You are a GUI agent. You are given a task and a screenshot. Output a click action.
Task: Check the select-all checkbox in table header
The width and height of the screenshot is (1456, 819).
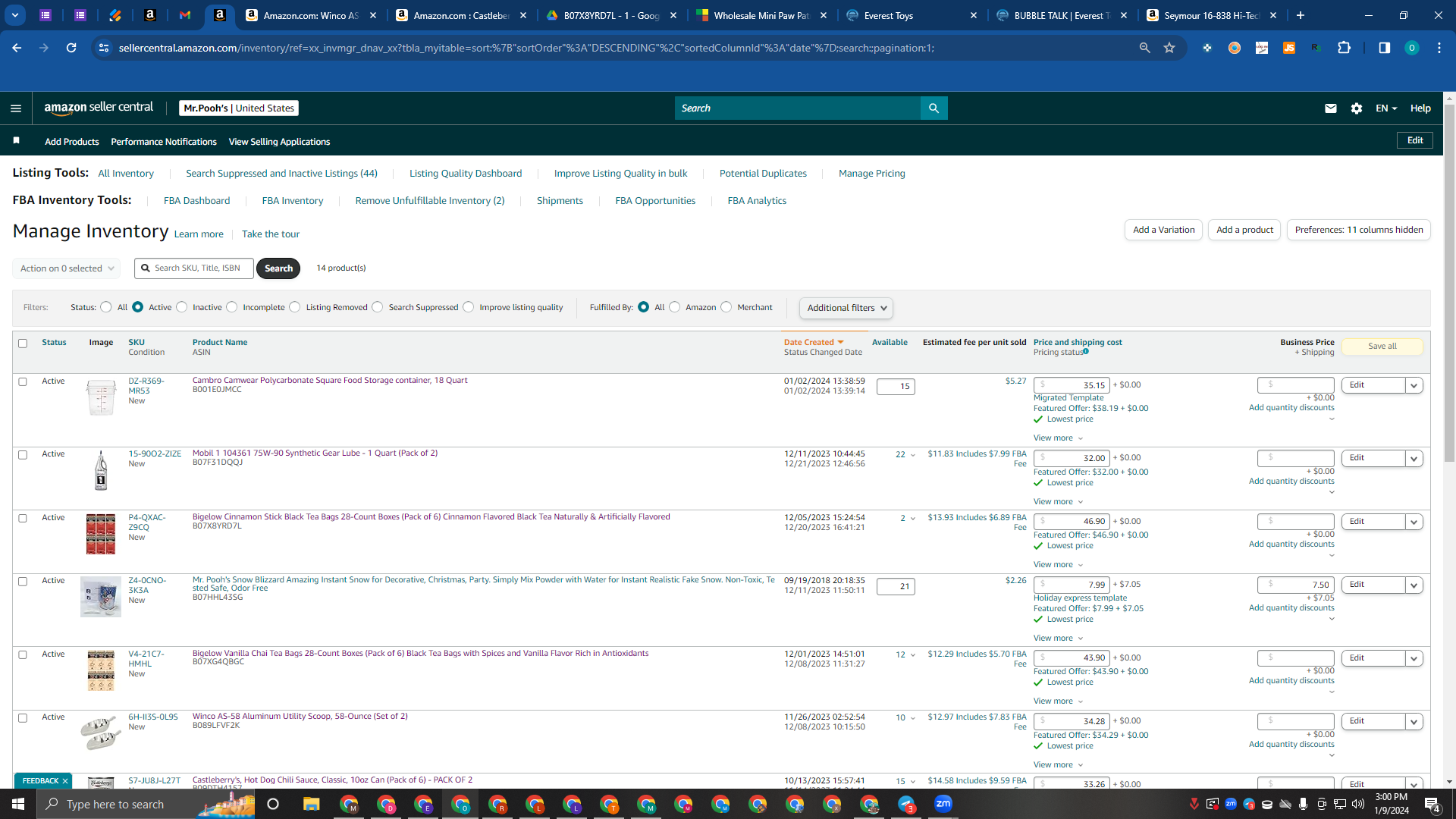tap(23, 344)
